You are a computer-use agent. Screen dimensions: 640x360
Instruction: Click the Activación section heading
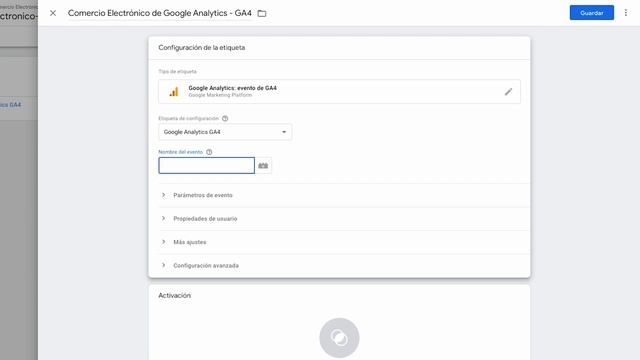click(x=174, y=296)
